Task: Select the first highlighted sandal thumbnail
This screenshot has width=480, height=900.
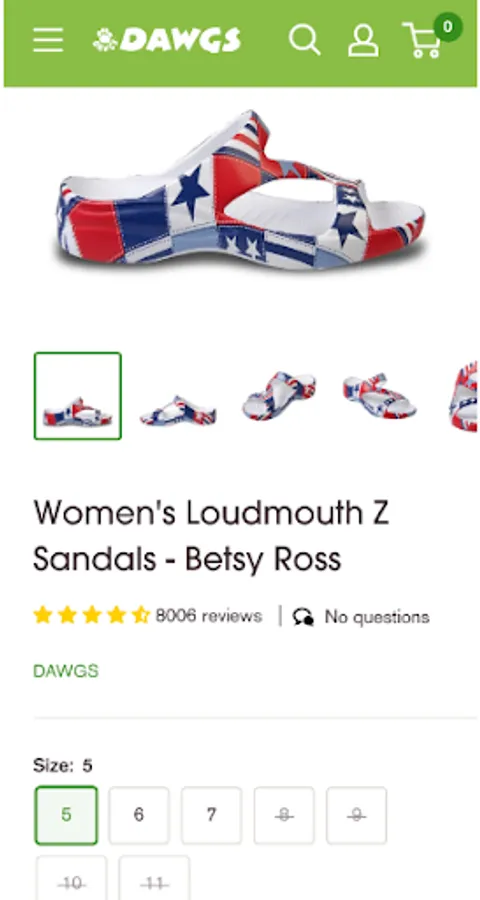Action: pos(78,396)
